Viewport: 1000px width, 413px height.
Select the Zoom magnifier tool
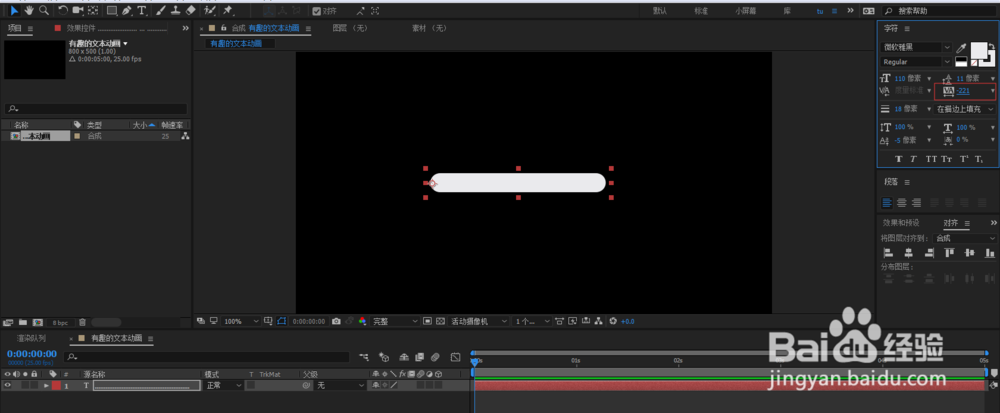pyautogui.click(x=44, y=10)
